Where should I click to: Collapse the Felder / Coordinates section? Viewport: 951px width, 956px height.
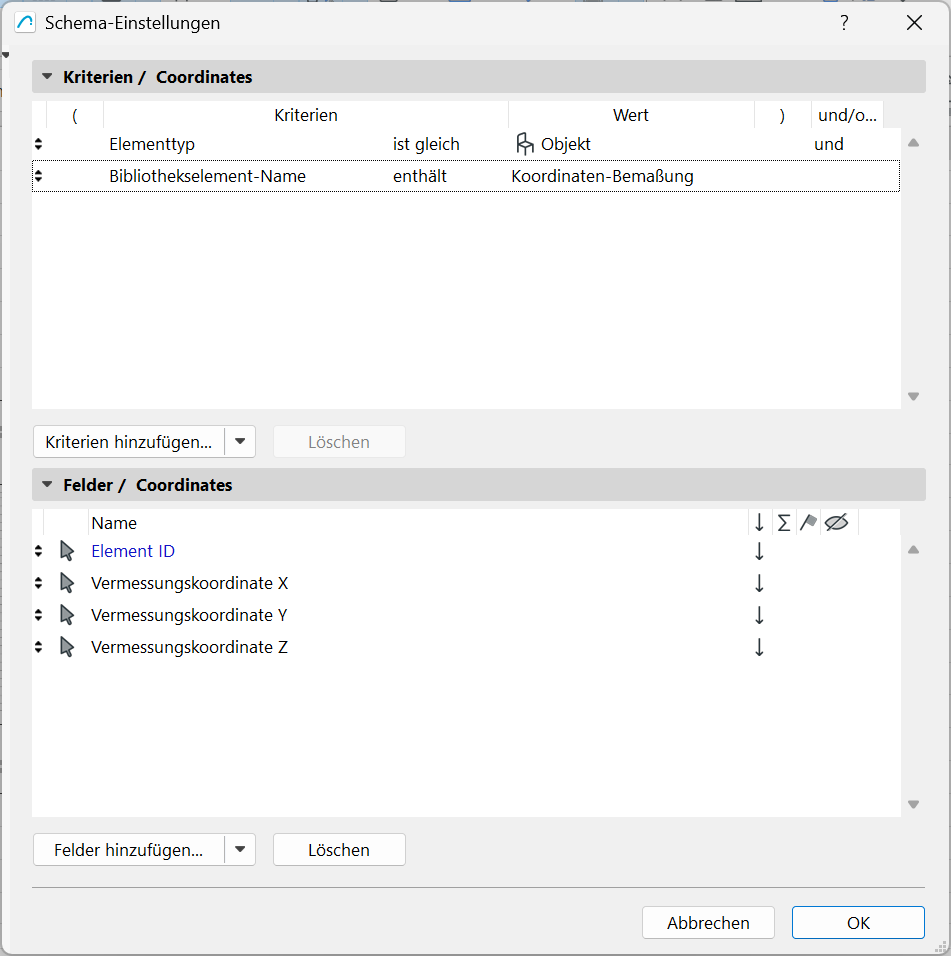pyautogui.click(x=47, y=485)
